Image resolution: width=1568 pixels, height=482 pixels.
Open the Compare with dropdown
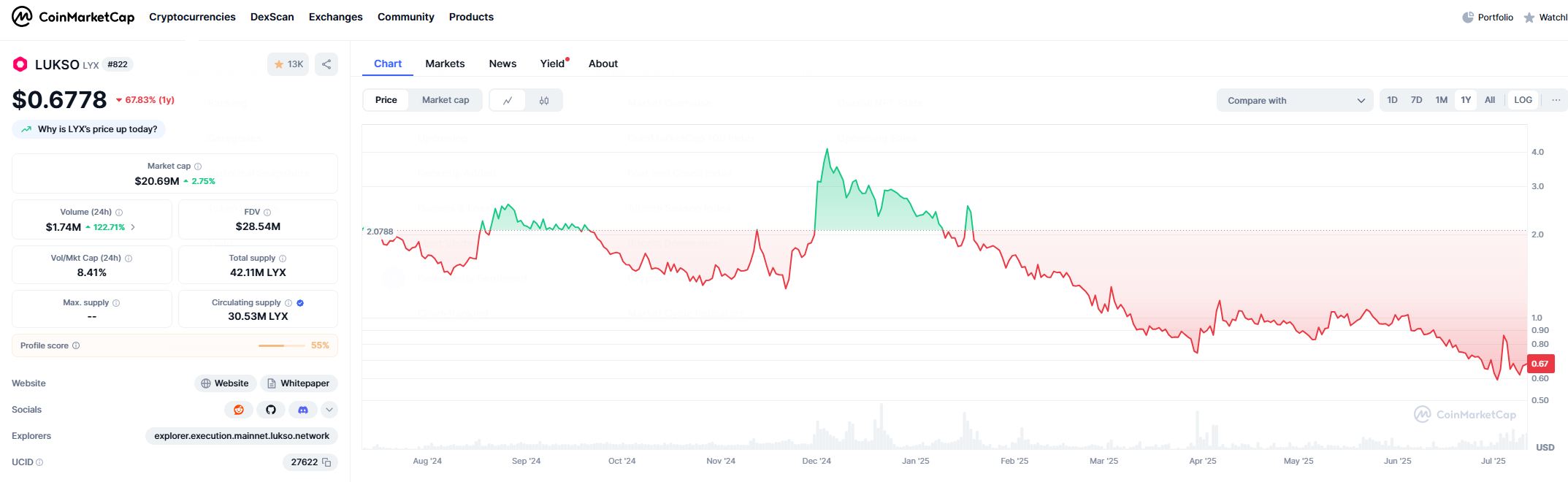(1296, 101)
